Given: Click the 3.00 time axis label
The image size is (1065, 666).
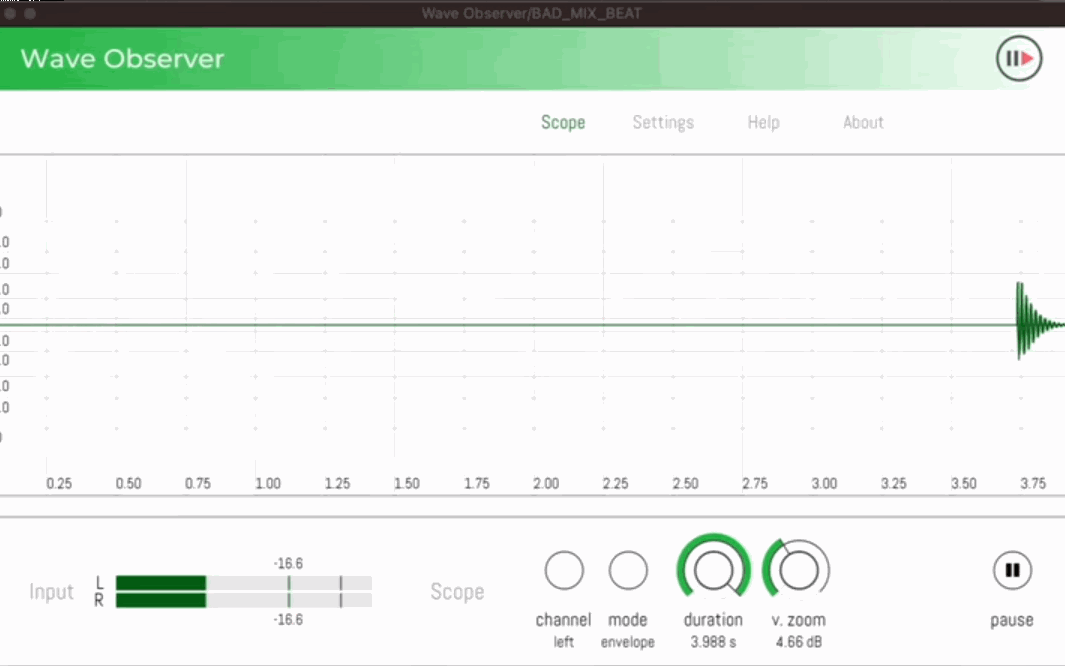Looking at the screenshot, I should tap(825, 483).
